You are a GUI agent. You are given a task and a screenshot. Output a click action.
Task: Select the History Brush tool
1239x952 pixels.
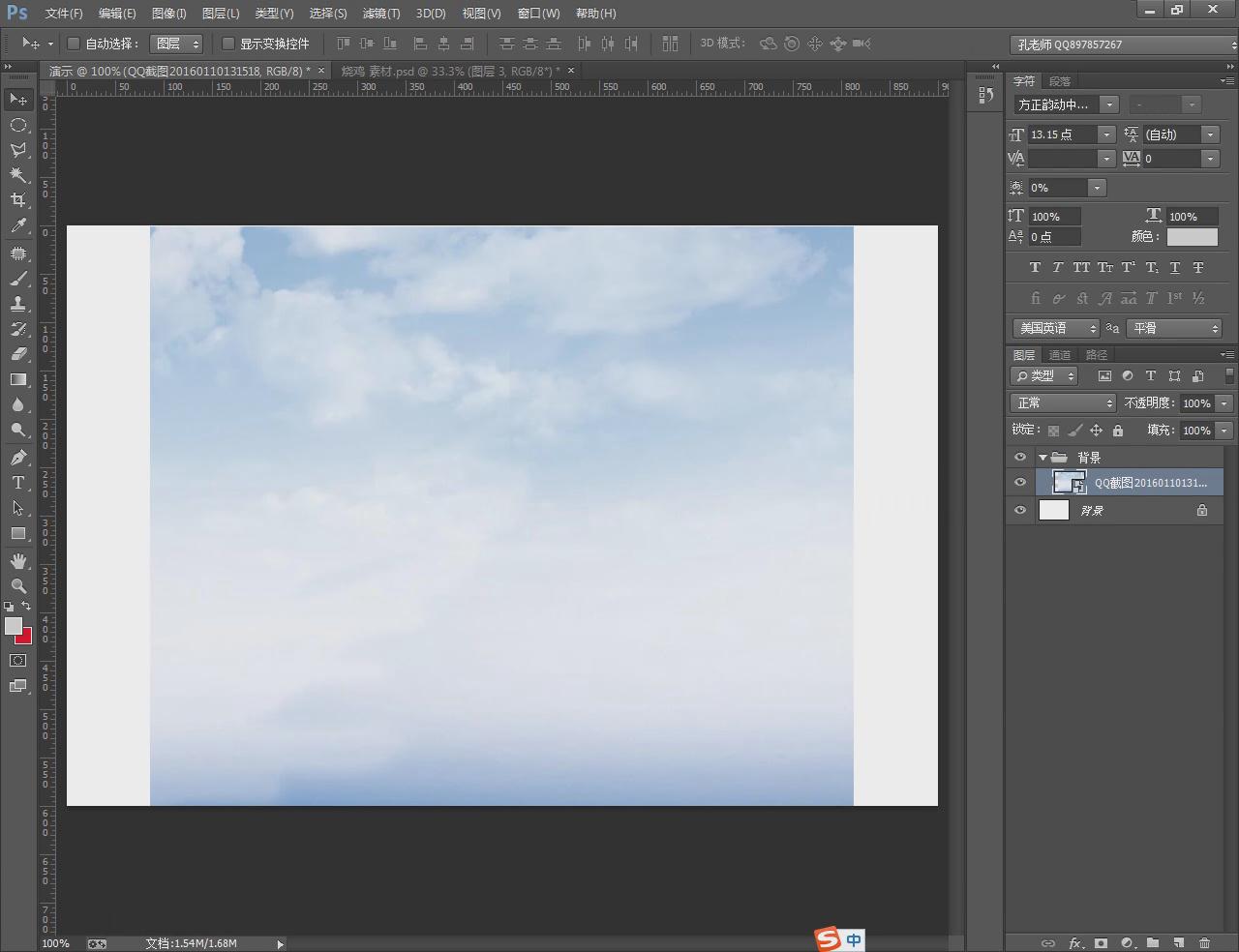pos(18,329)
